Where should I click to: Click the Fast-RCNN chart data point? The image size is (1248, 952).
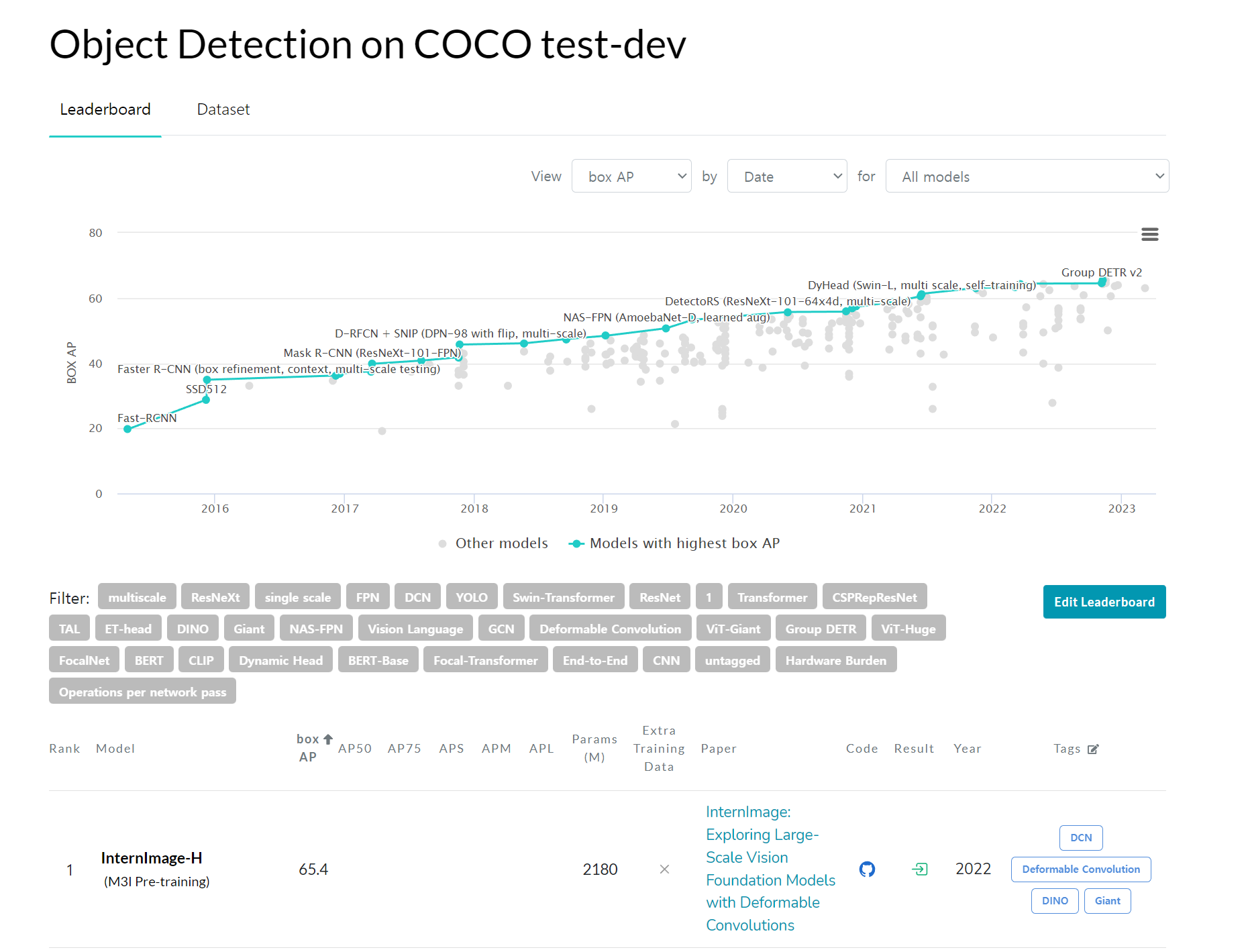click(127, 429)
